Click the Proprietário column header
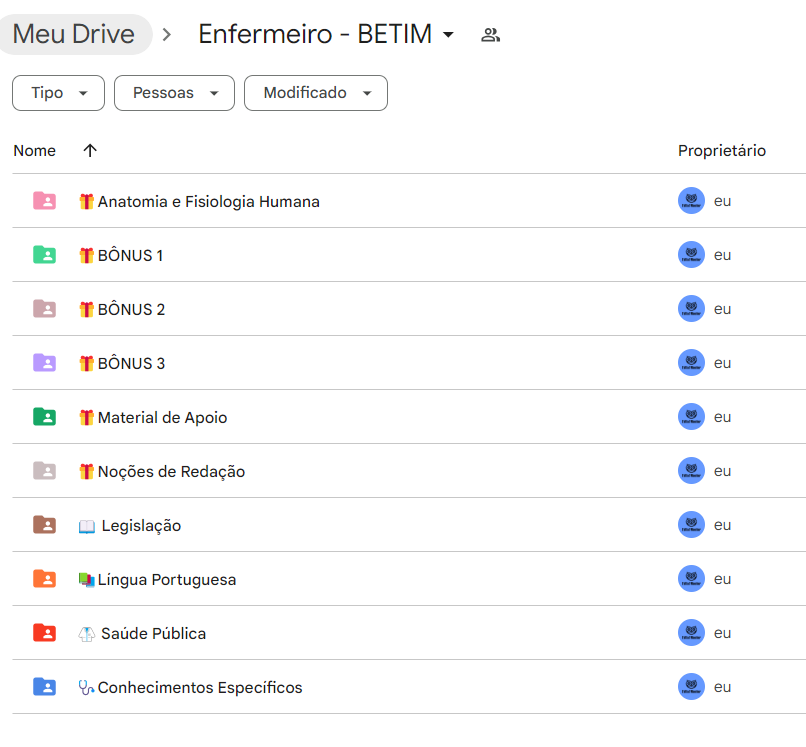 (x=721, y=151)
